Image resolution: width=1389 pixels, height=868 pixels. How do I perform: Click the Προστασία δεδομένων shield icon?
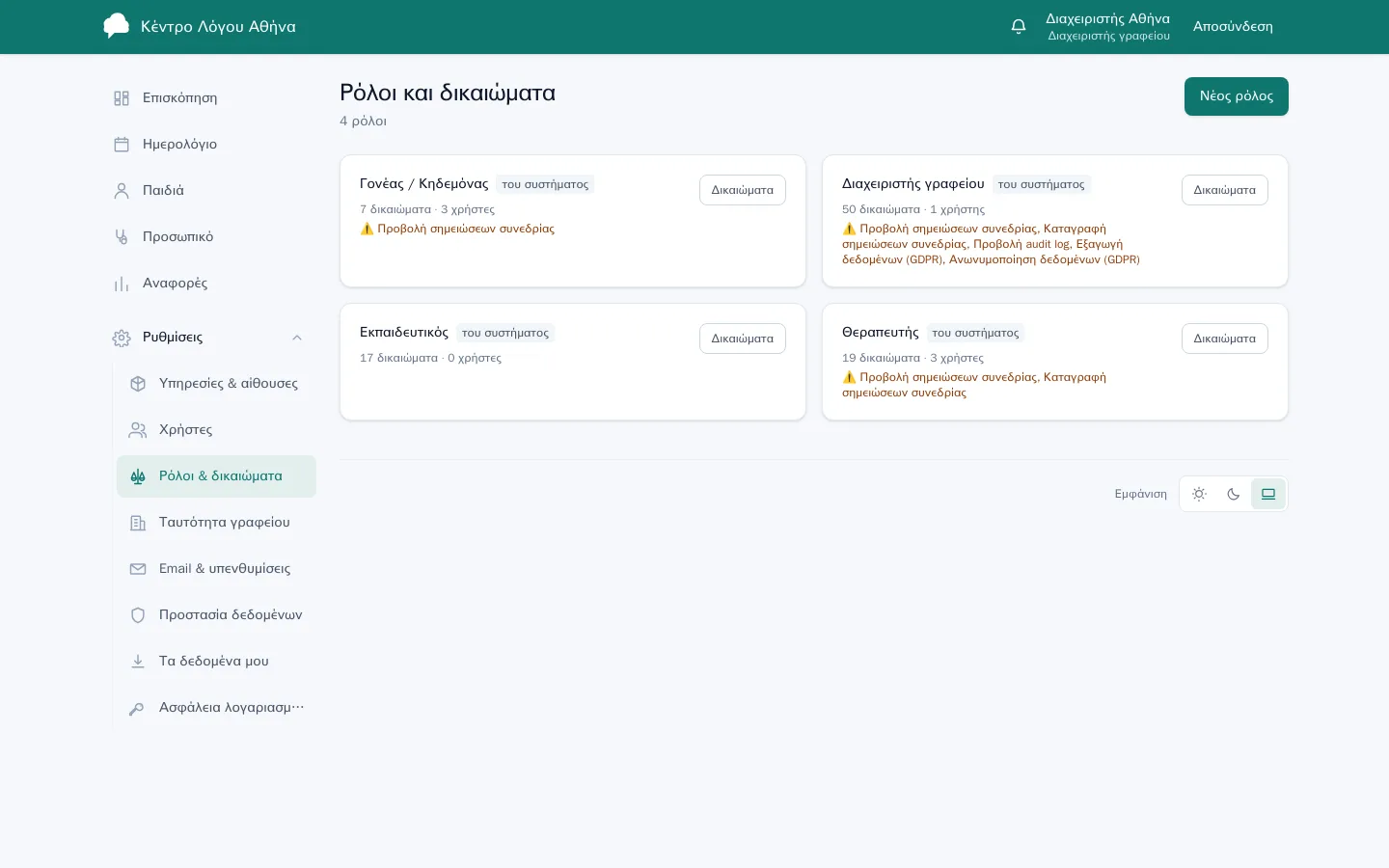138,615
